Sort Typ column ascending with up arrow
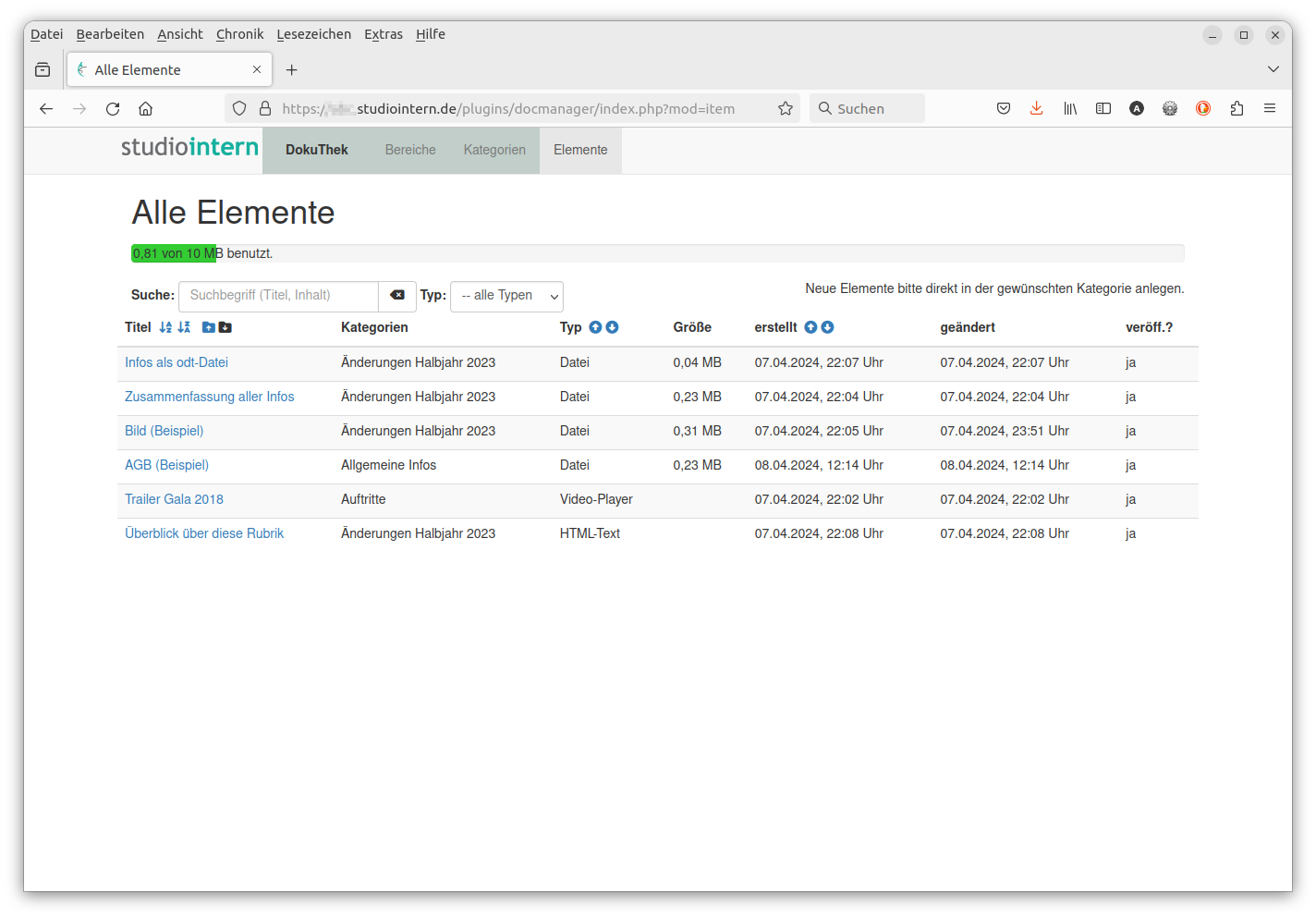Screen dimensions: 1316x918 595,327
